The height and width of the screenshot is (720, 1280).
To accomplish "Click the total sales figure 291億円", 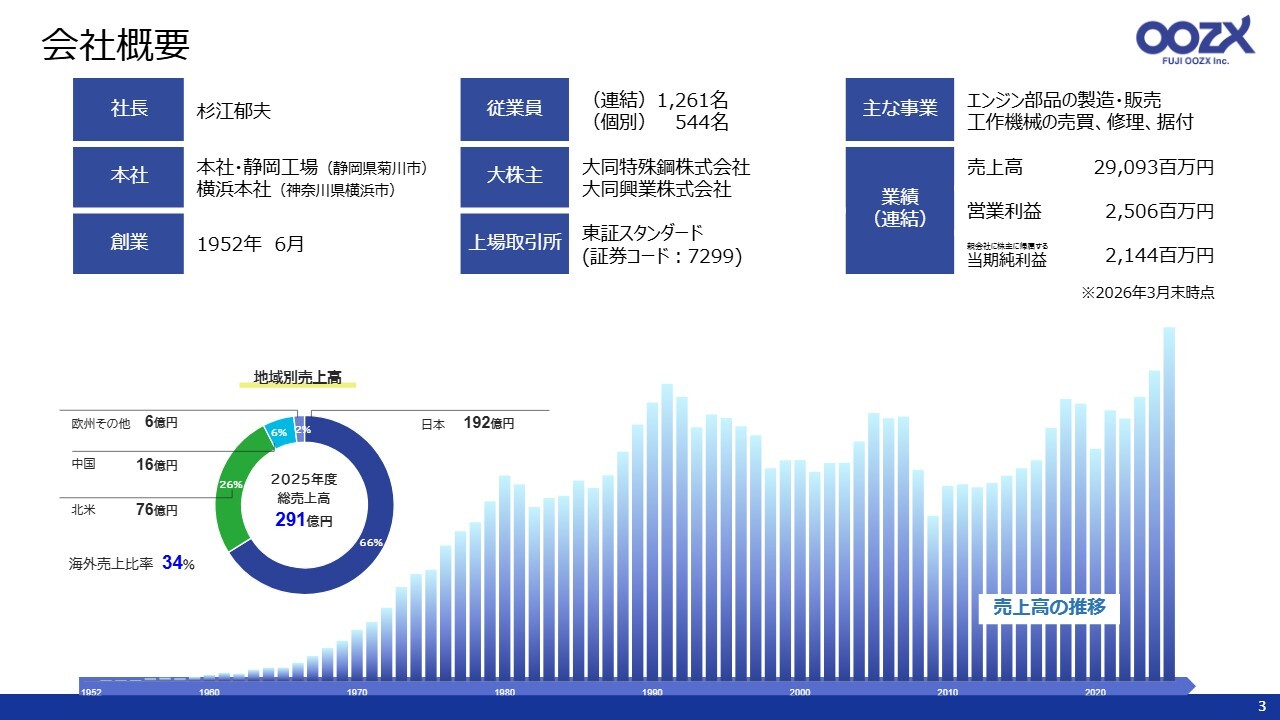I will [x=303, y=520].
